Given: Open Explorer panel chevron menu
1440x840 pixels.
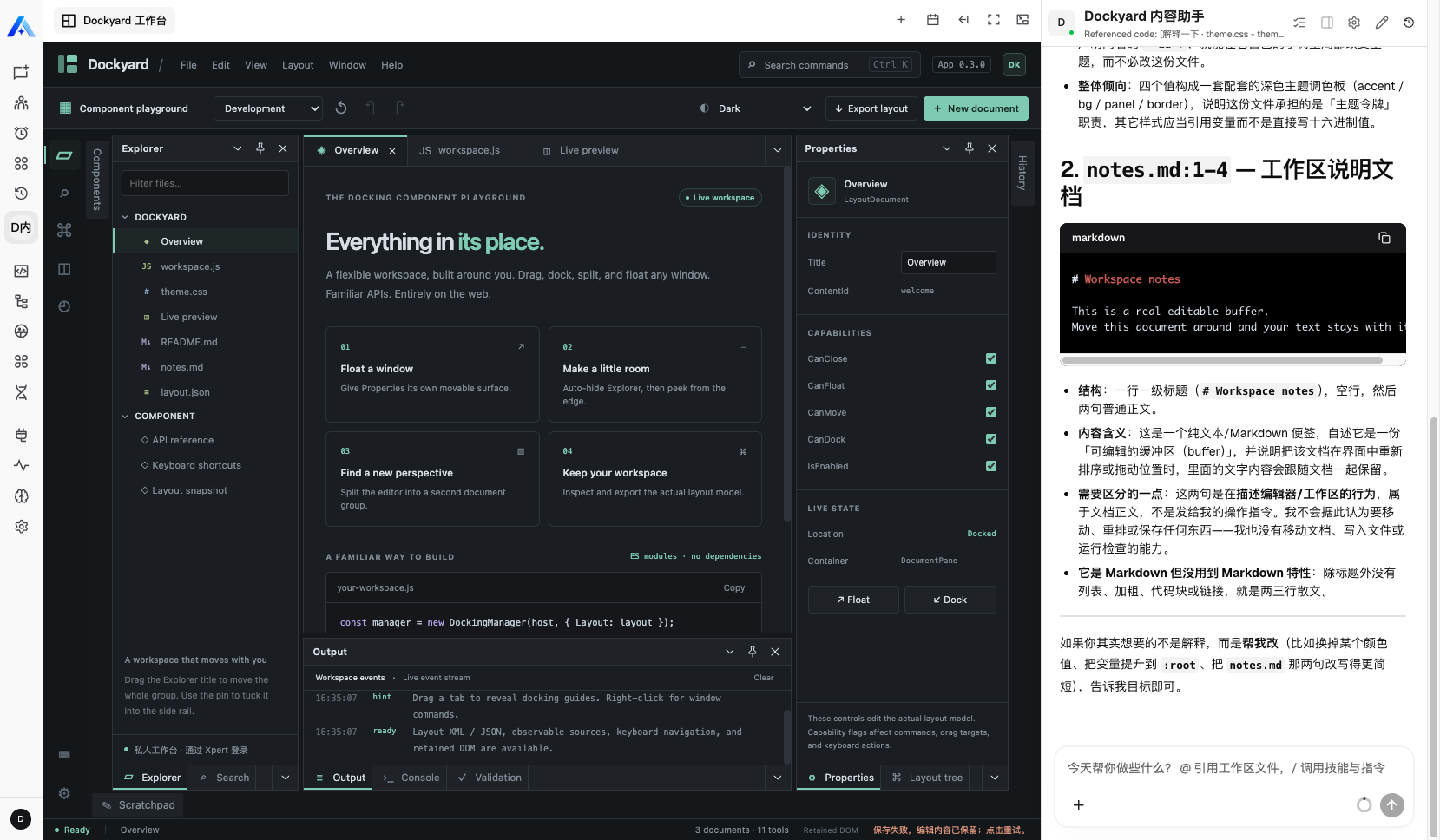Looking at the screenshot, I should pos(238,148).
